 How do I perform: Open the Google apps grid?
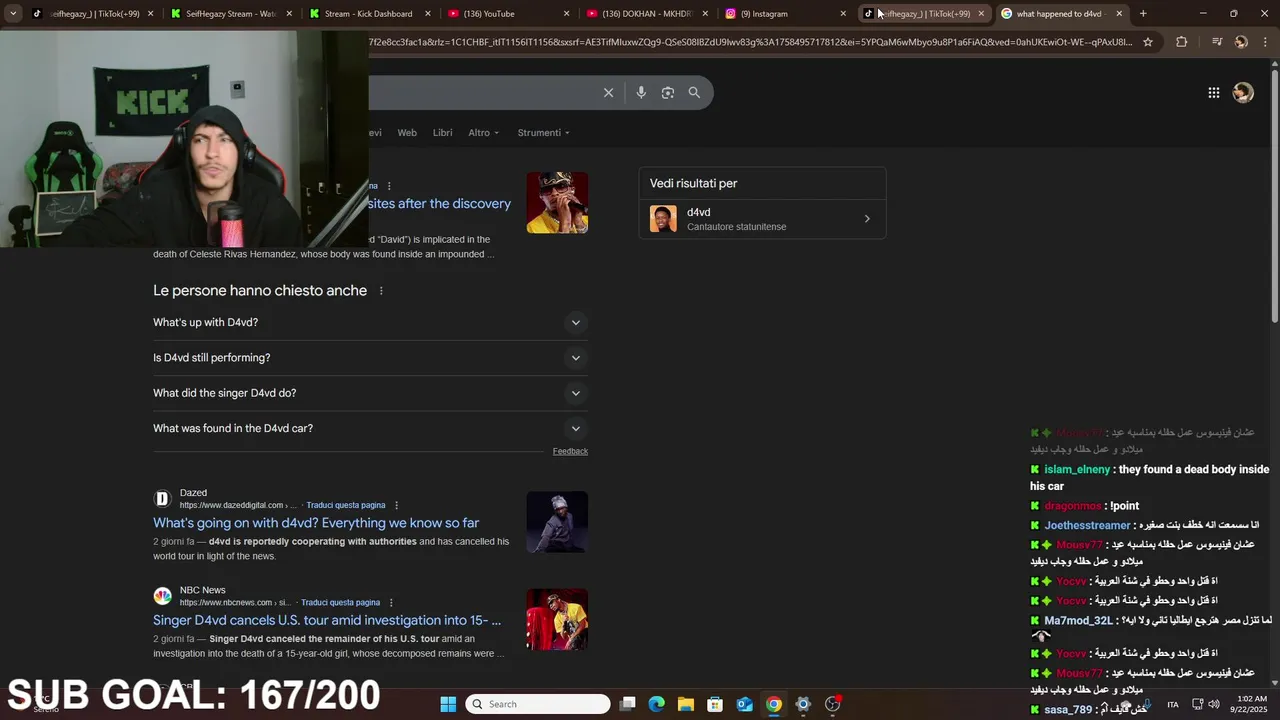1213,93
